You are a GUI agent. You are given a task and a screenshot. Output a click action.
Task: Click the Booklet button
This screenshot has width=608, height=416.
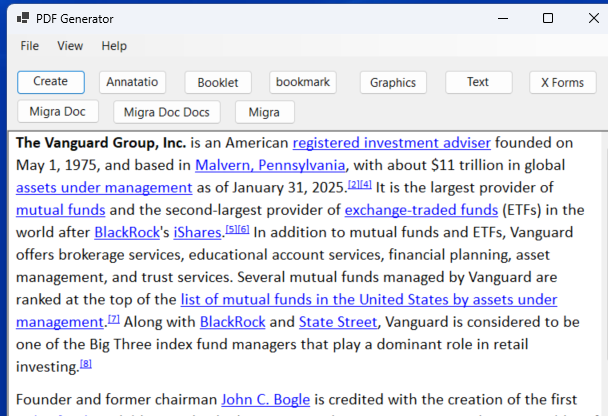click(218, 82)
